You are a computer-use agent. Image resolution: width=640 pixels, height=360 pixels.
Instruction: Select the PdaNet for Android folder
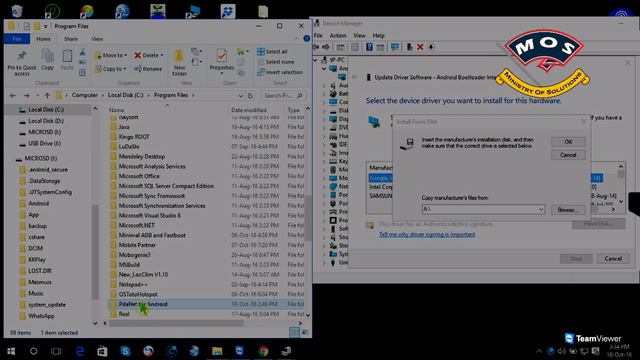(143, 304)
